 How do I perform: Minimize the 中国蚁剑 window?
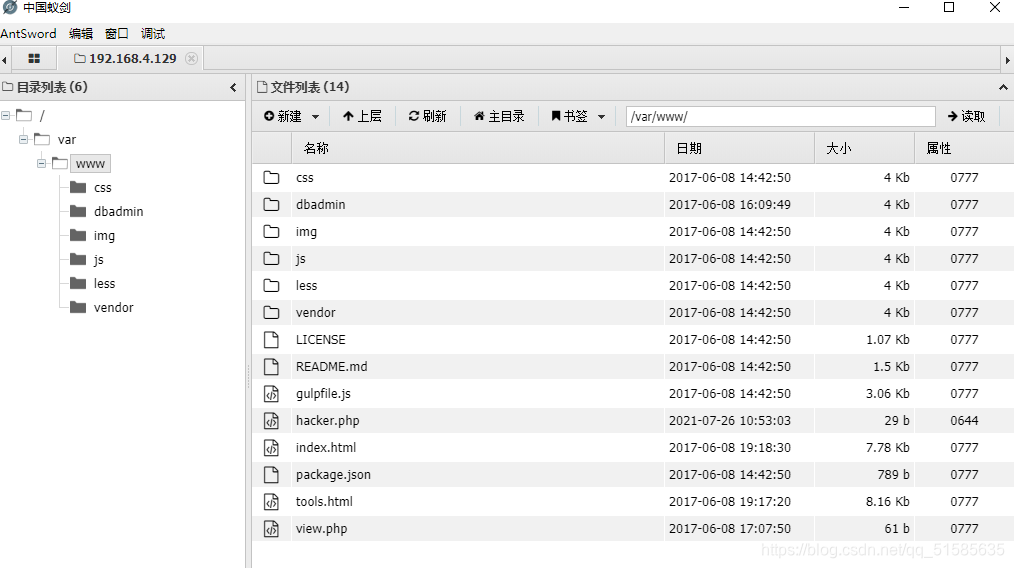pos(904,7)
